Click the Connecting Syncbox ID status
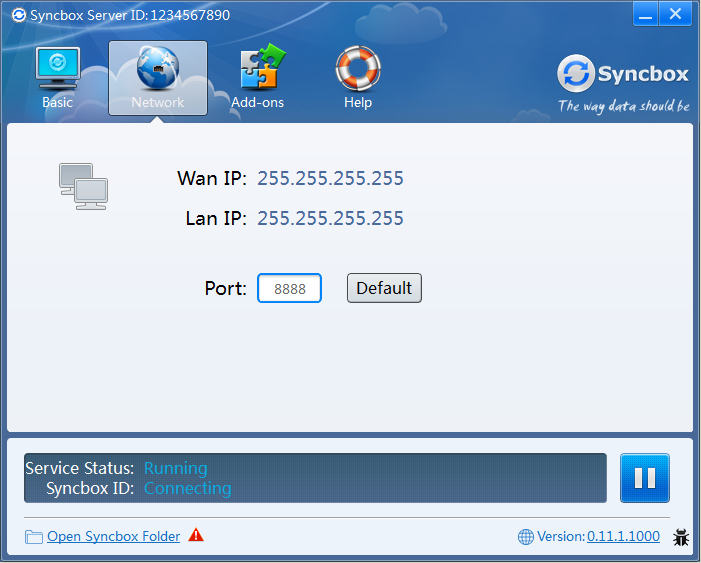 click(x=188, y=489)
